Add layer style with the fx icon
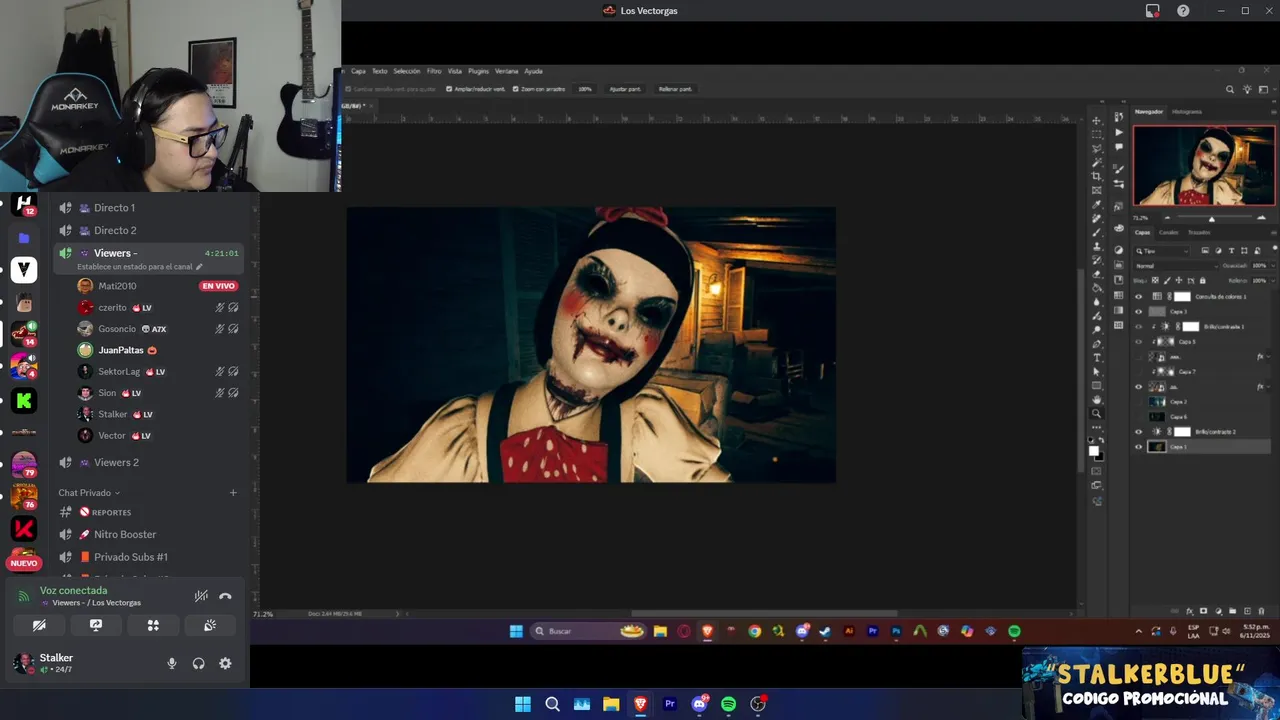The height and width of the screenshot is (720, 1280). coord(1189,611)
